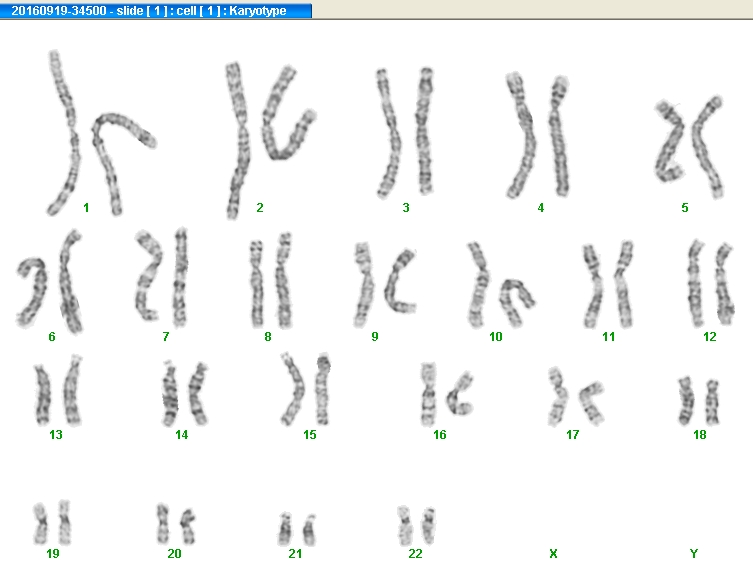The image size is (753, 586).
Task: Pick the straight right chromosome 3 homolog
Action: pyautogui.click(x=425, y=131)
